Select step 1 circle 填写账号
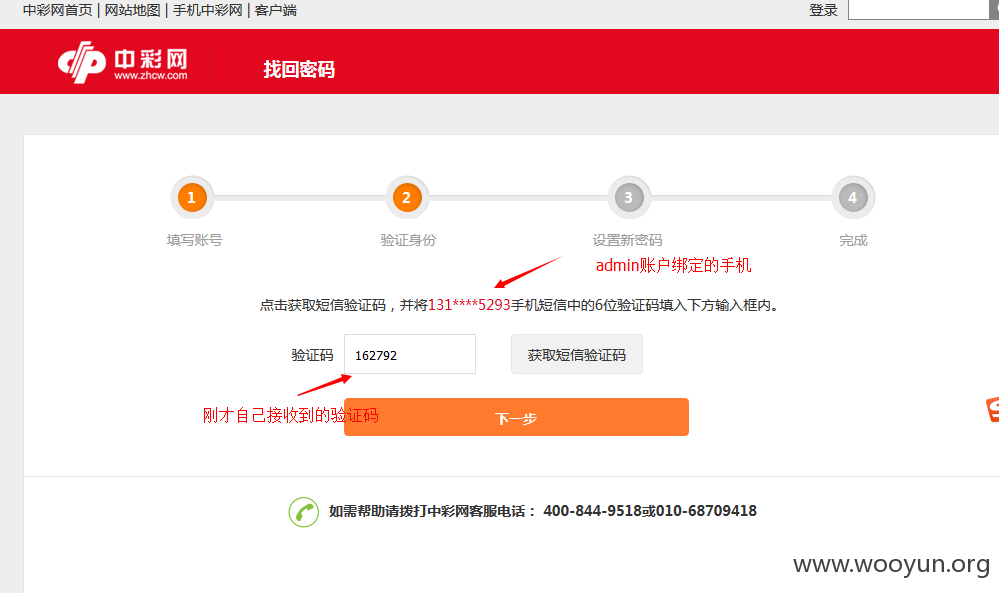The height and width of the screenshot is (593, 999). click(192, 197)
